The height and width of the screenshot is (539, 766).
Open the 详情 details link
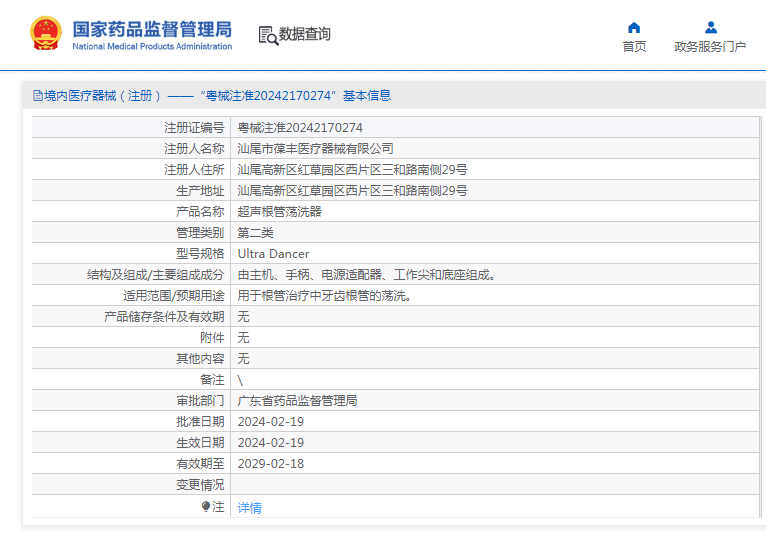click(x=249, y=508)
